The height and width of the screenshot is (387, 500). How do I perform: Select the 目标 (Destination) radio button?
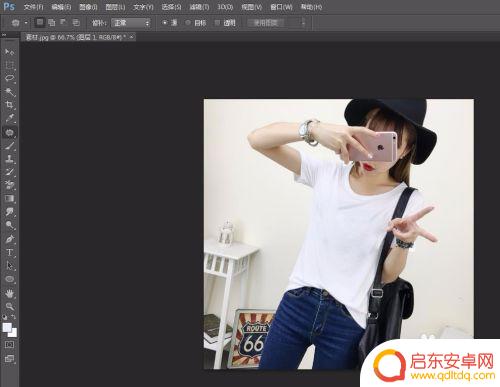click(188, 23)
